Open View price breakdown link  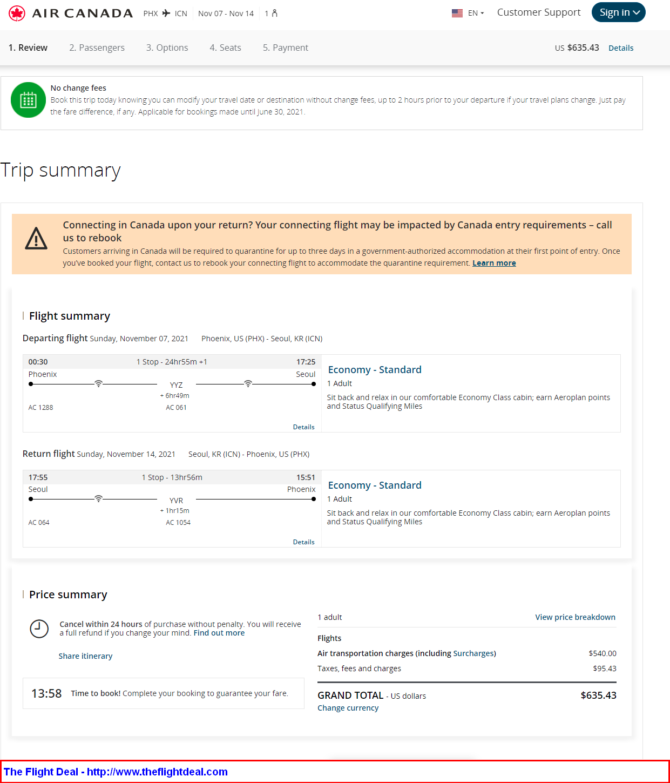tap(575, 617)
